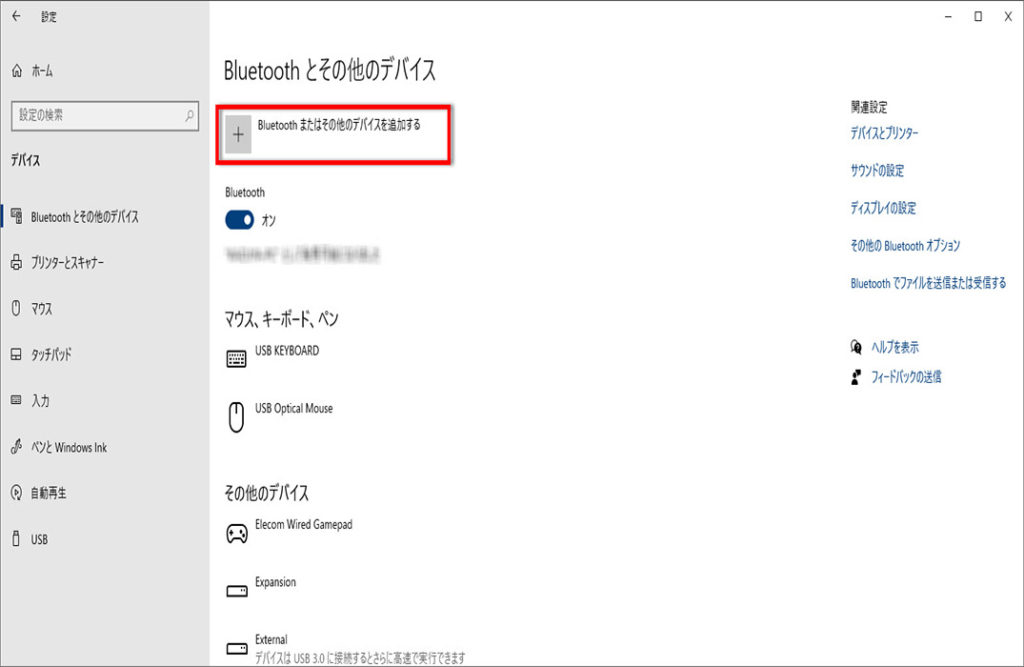Select 自動再生 in the sidebar
Image resolution: width=1024 pixels, height=667 pixels.
pyautogui.click(x=48, y=493)
